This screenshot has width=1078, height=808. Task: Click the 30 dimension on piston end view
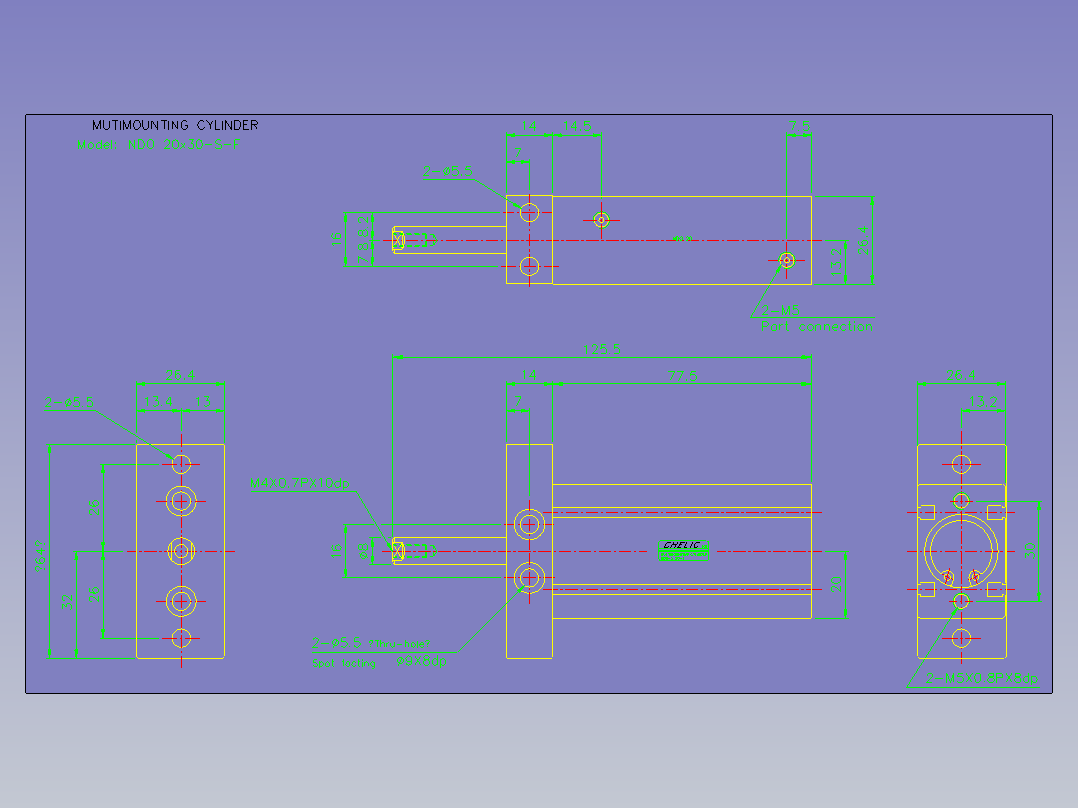1030,550
